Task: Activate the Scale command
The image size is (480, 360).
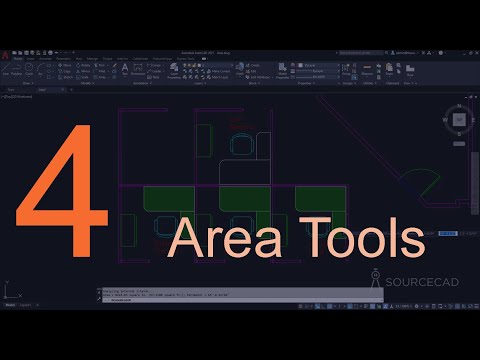Action: pyautogui.click(x=82, y=77)
